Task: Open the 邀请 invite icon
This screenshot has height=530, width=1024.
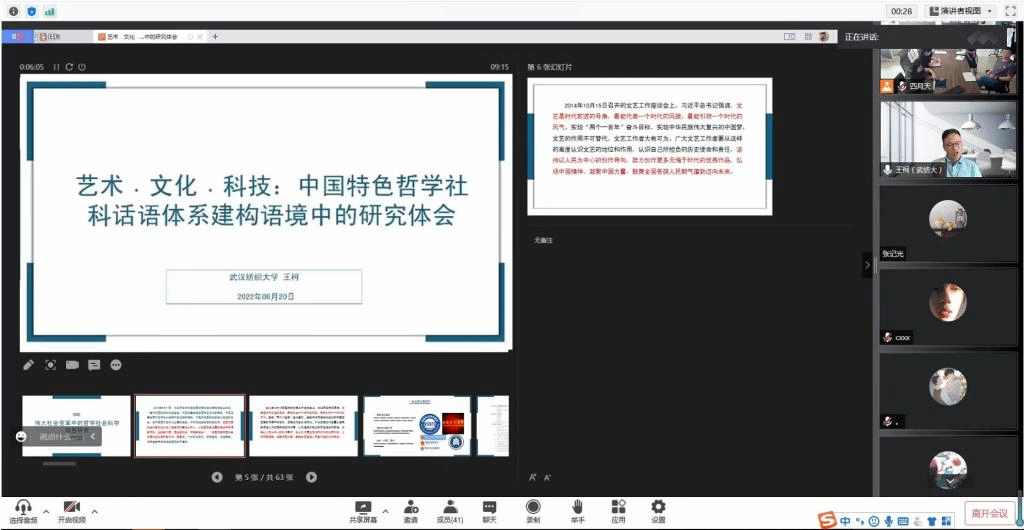Action: pos(410,508)
